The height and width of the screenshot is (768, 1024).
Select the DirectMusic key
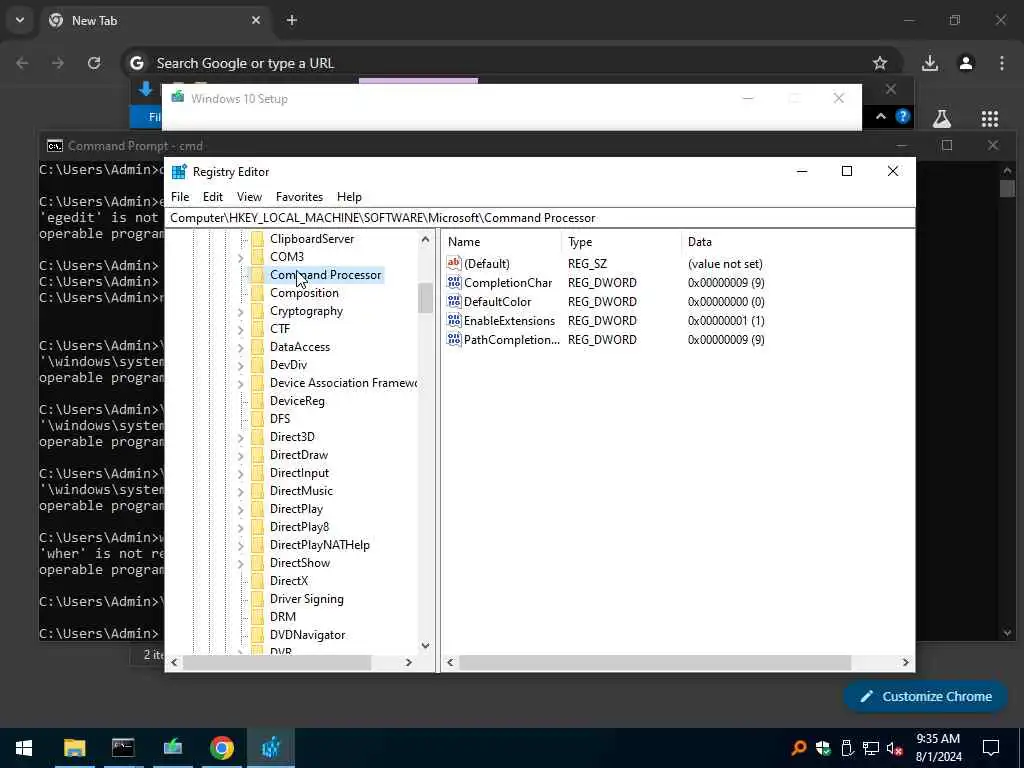pos(301,490)
